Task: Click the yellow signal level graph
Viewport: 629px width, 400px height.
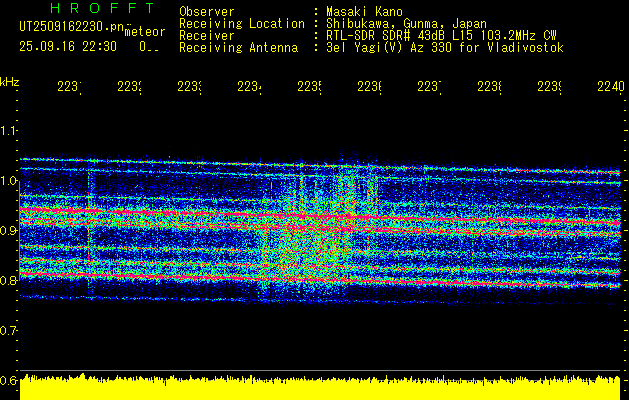Action: 320,387
